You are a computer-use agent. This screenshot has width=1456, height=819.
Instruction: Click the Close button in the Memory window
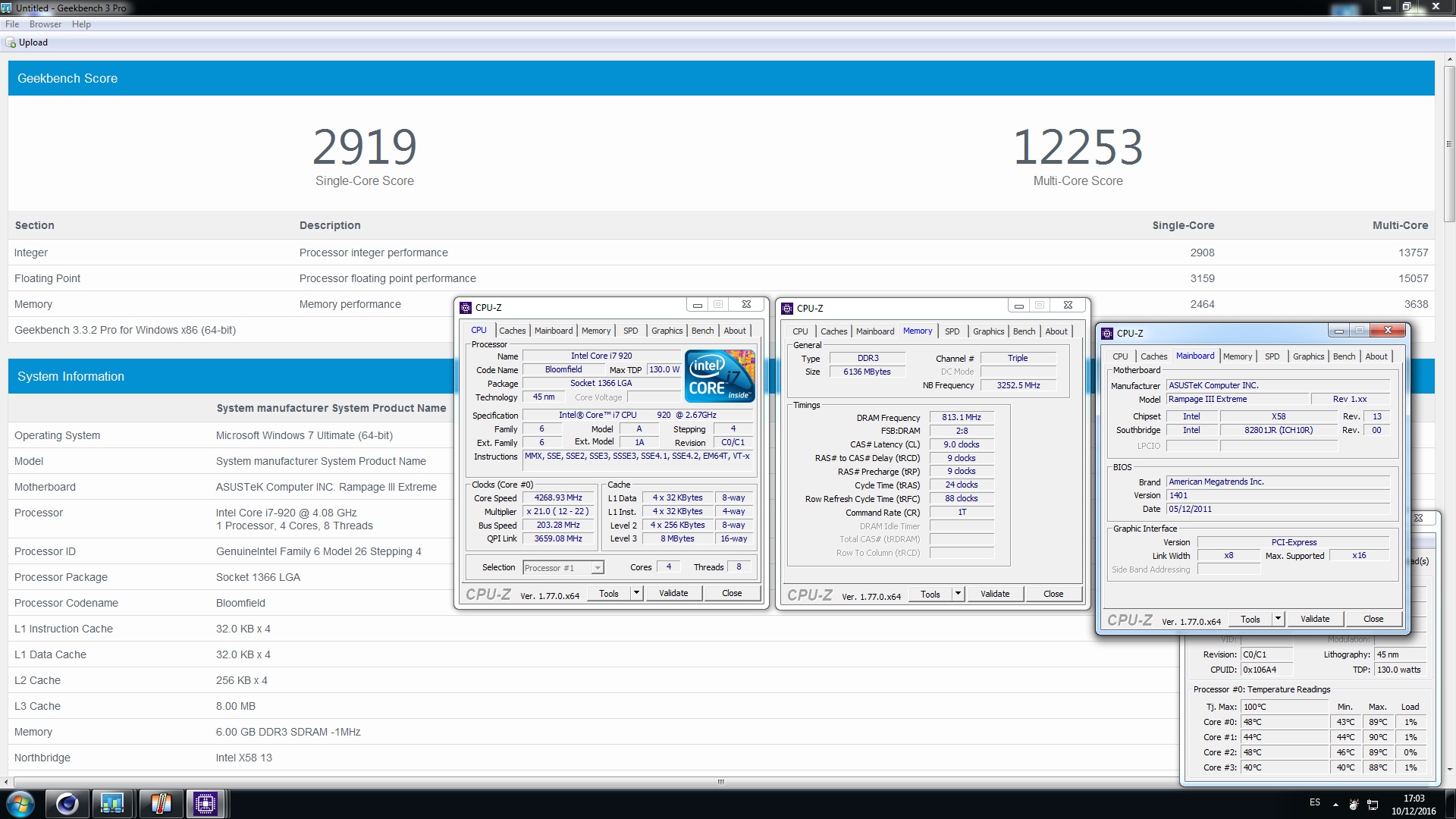click(x=1053, y=594)
